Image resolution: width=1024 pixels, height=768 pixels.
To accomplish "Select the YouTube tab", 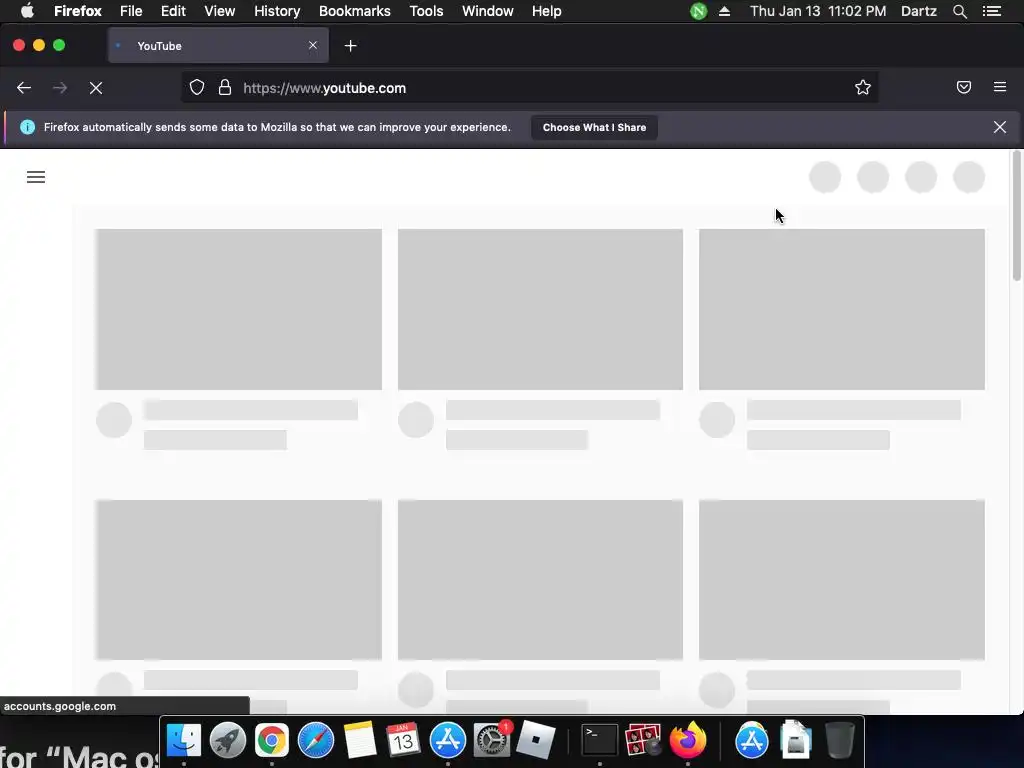I will click(218, 46).
